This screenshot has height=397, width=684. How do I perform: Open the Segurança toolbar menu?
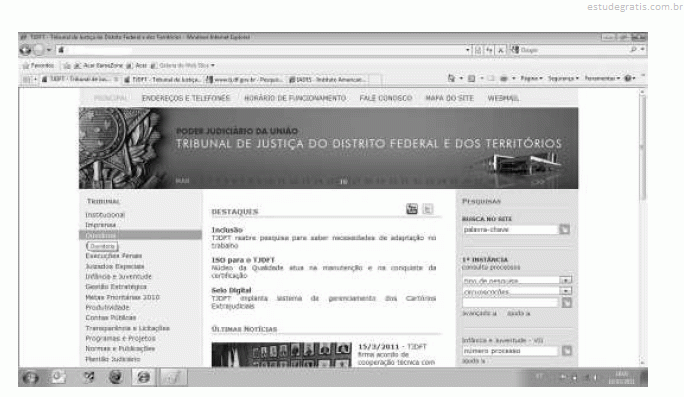[563, 79]
